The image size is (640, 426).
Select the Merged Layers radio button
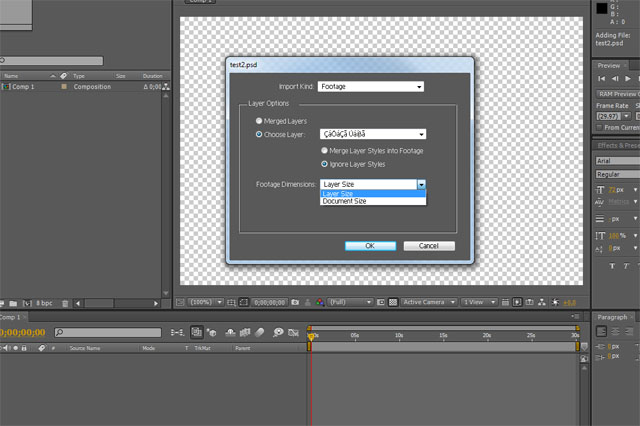(259, 121)
